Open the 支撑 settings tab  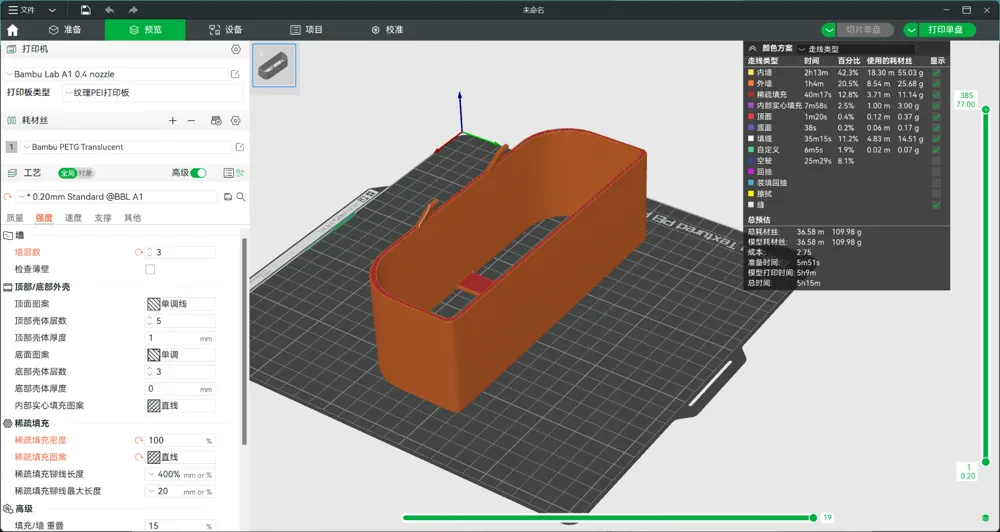(103, 218)
